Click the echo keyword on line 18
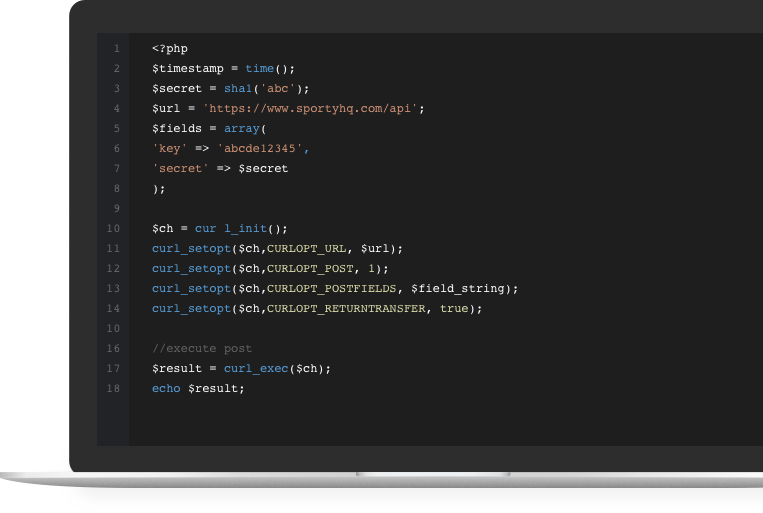763x513 pixels. [x=166, y=388]
